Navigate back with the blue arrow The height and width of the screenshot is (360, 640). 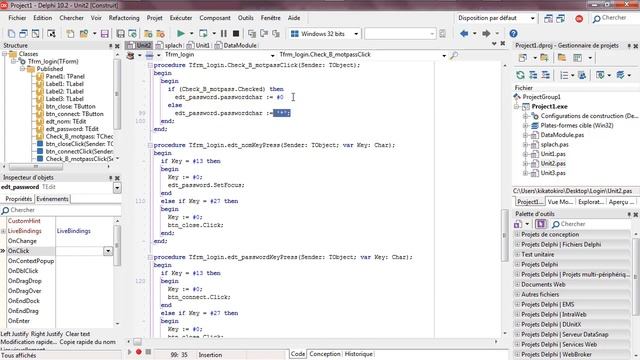tap(464, 33)
